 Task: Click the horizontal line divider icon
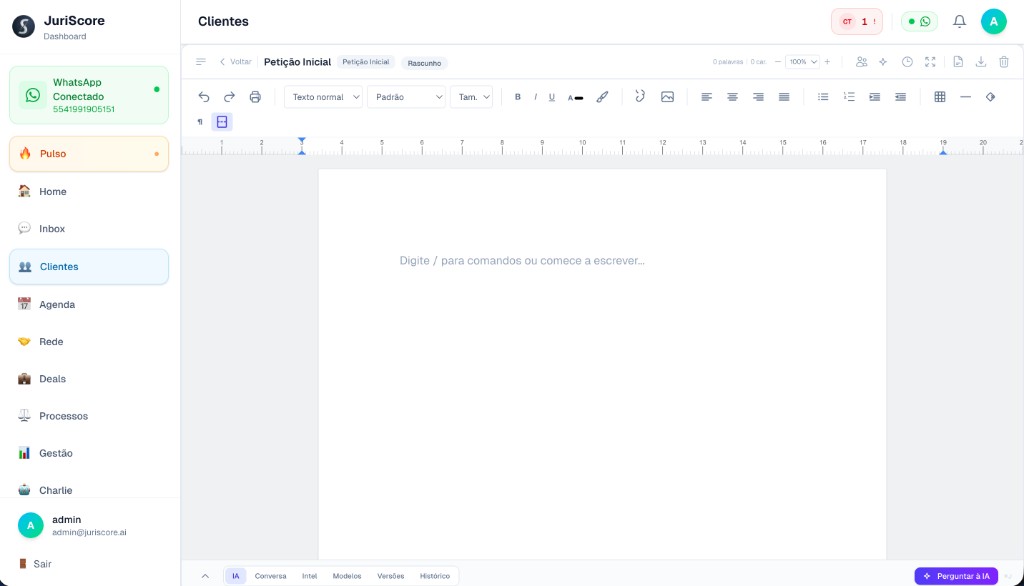coord(965,97)
